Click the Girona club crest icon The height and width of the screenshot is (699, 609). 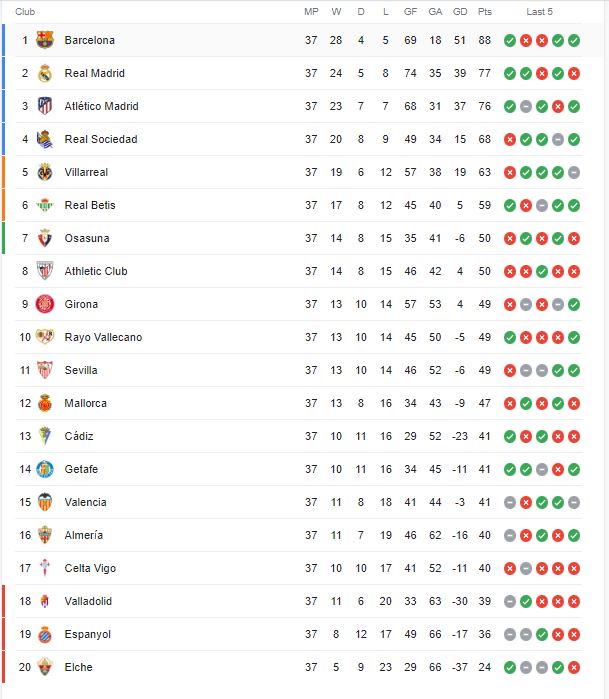[44, 304]
